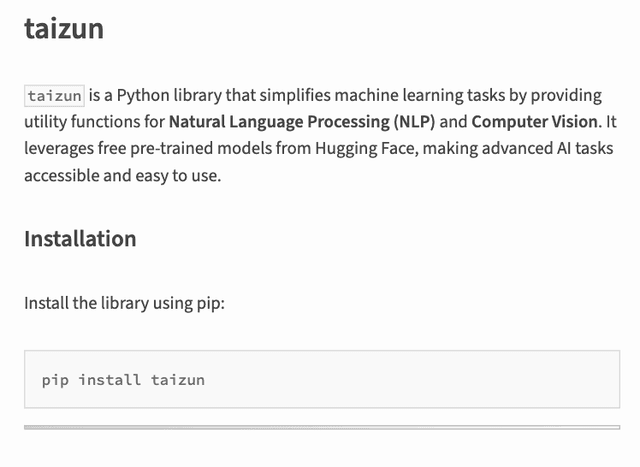
Task: Click the horizontal divider below code block
Action: tap(320, 428)
